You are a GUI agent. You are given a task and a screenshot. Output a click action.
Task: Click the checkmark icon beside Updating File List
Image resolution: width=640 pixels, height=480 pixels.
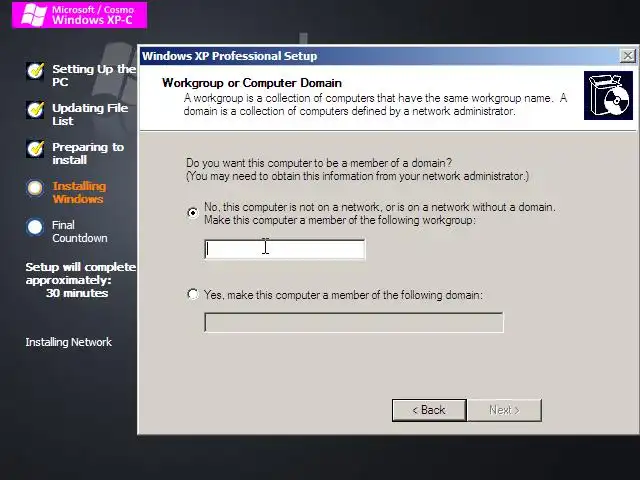tap(36, 110)
